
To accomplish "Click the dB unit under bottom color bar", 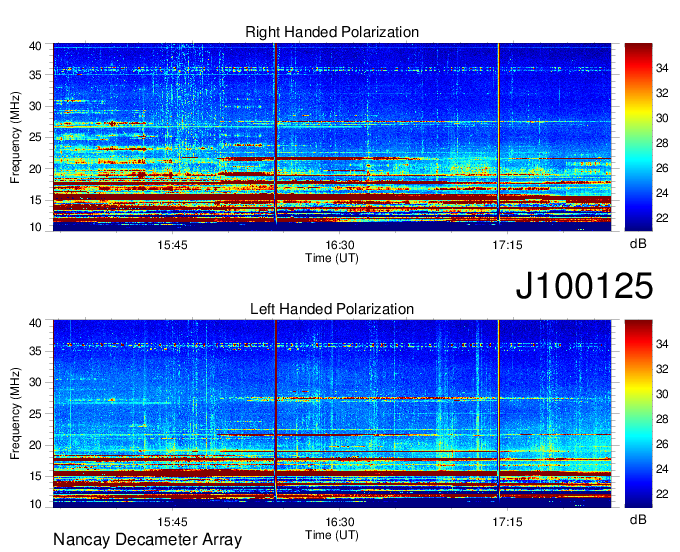I will point(638,520).
